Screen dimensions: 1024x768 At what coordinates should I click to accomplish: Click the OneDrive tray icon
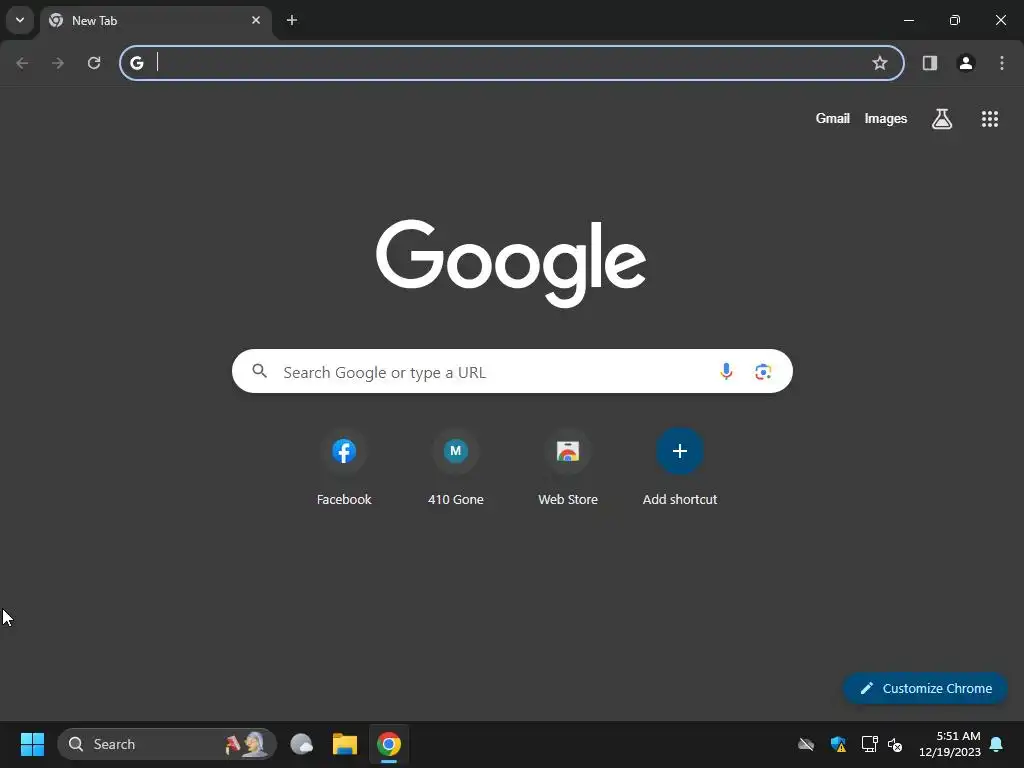(x=806, y=744)
